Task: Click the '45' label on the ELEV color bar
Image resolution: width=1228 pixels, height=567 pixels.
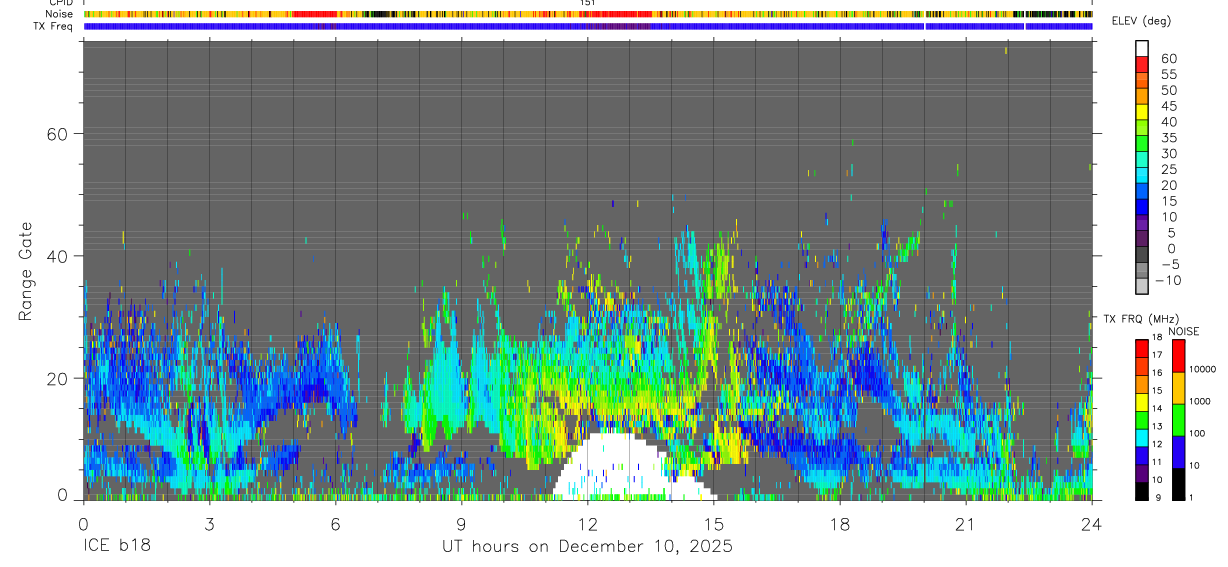Action: tap(1168, 106)
